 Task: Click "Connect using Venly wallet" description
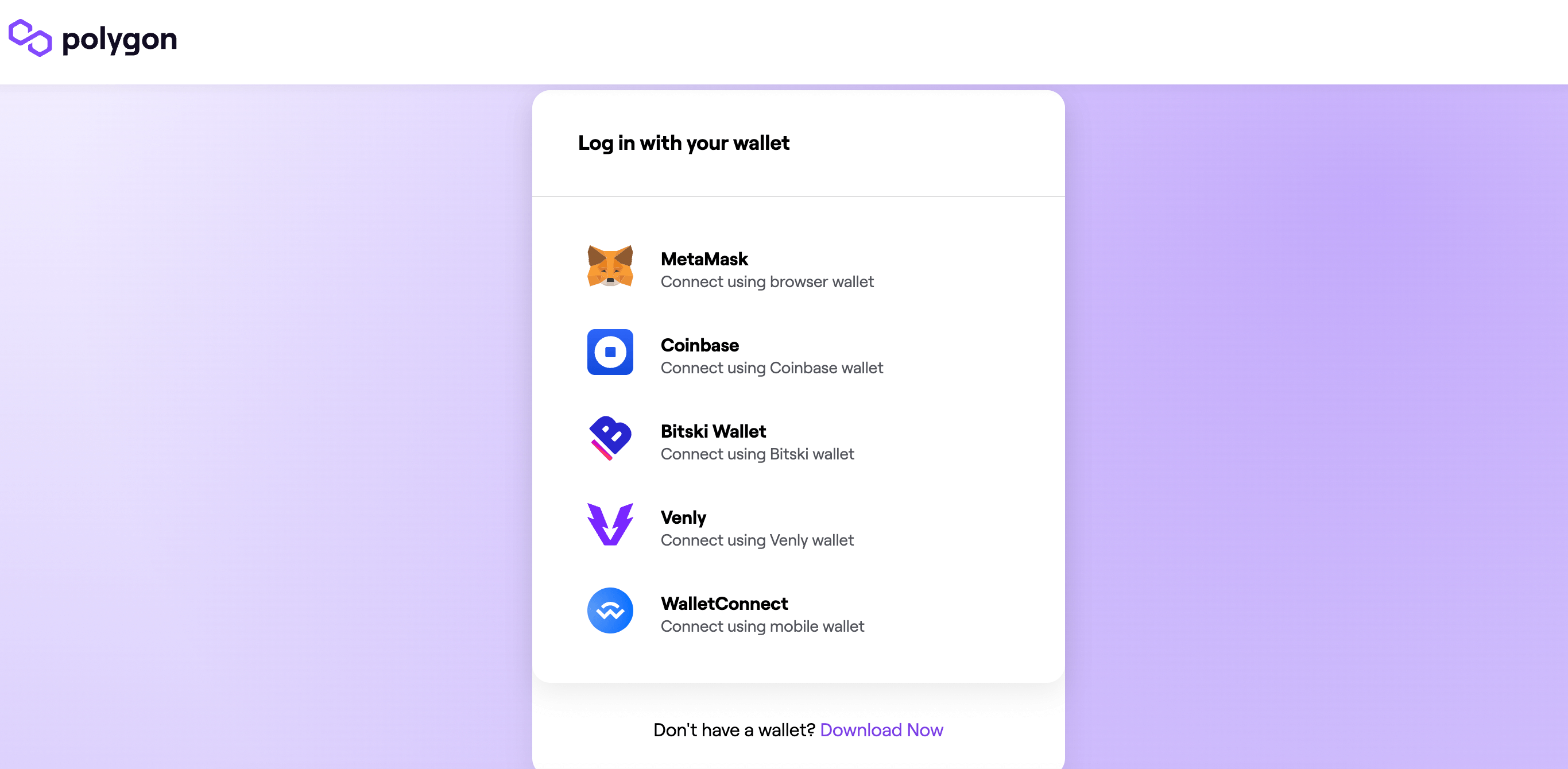[x=757, y=540]
